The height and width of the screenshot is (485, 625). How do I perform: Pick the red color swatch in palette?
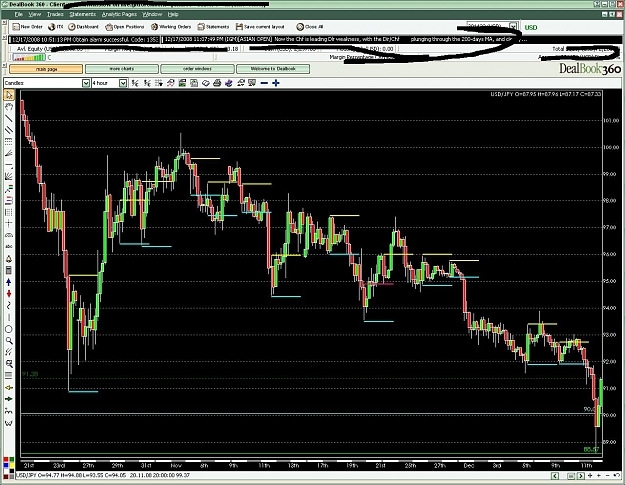coord(6,459)
